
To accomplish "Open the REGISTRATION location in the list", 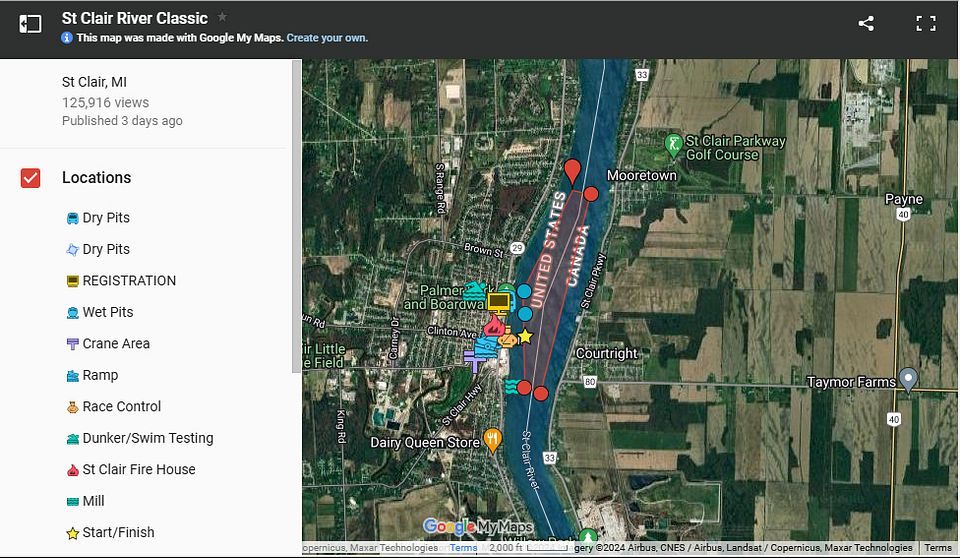I will 129,281.
